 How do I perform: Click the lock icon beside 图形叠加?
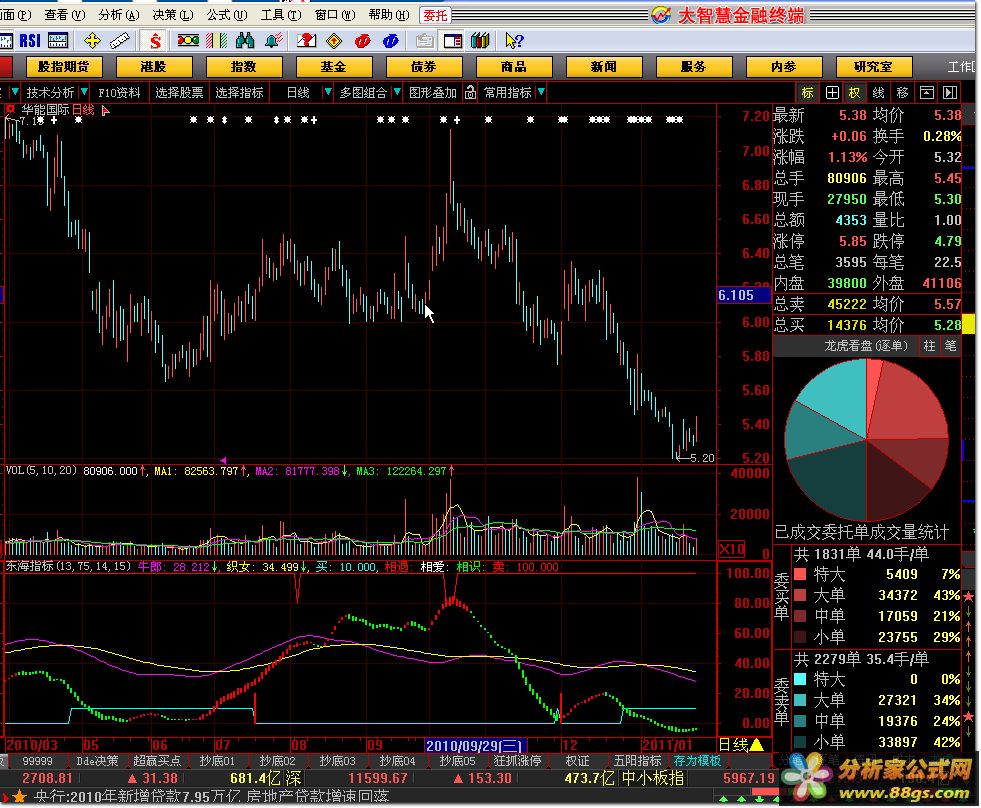[470, 93]
